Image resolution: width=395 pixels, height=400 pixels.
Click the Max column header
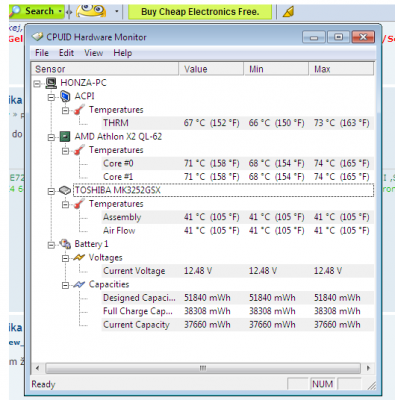pyautogui.click(x=341, y=69)
